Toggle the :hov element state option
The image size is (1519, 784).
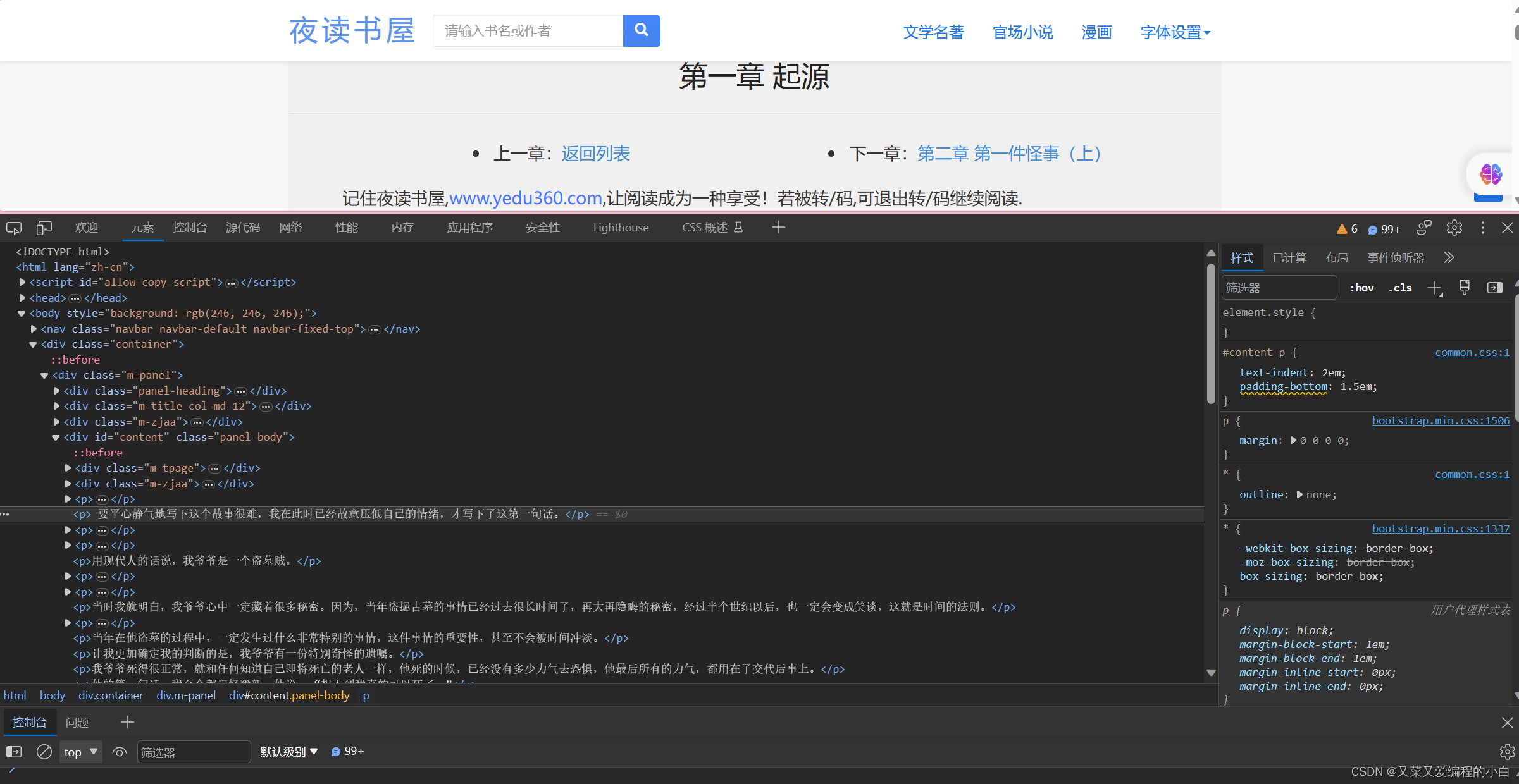[1361, 288]
